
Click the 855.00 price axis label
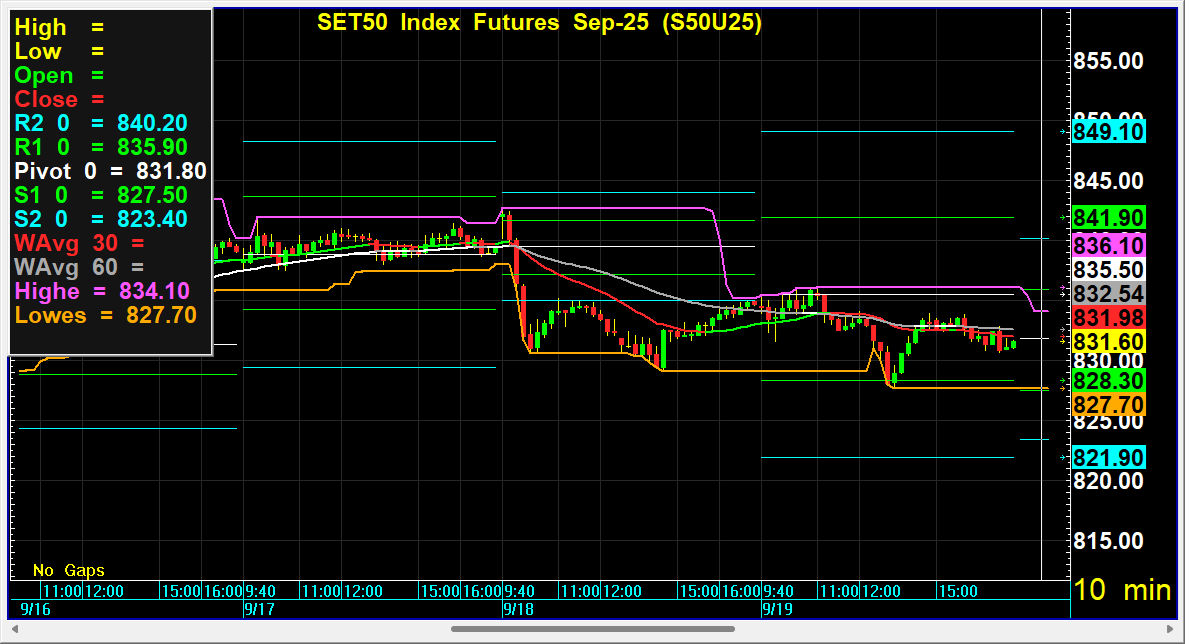(x=1109, y=61)
